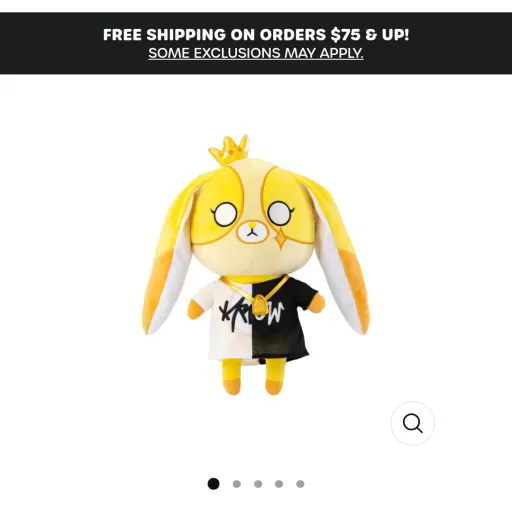Click the gold crown on the plush
The height and width of the screenshot is (512, 512).
229,150
